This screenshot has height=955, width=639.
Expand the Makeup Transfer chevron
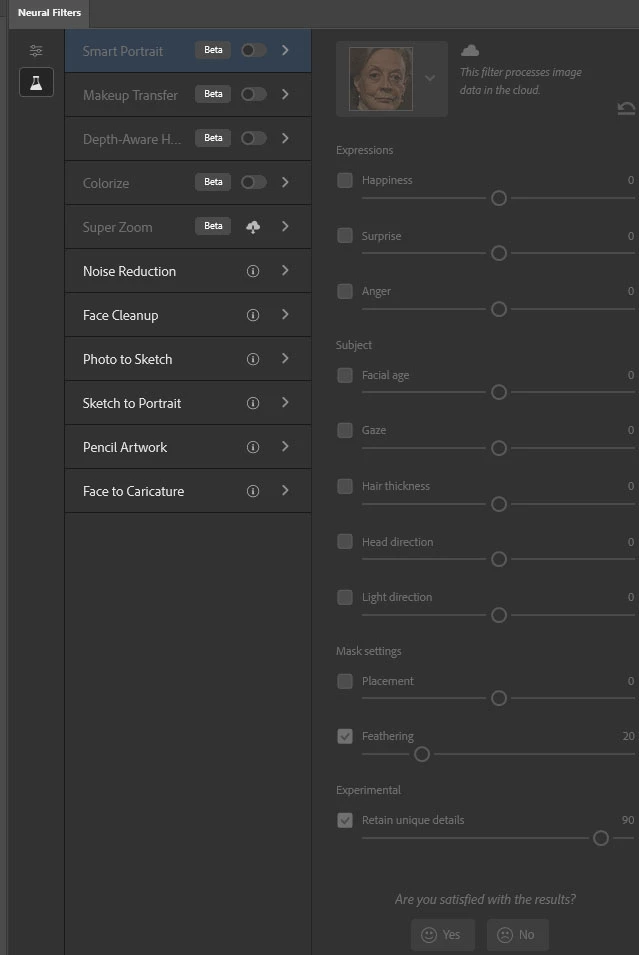click(285, 95)
